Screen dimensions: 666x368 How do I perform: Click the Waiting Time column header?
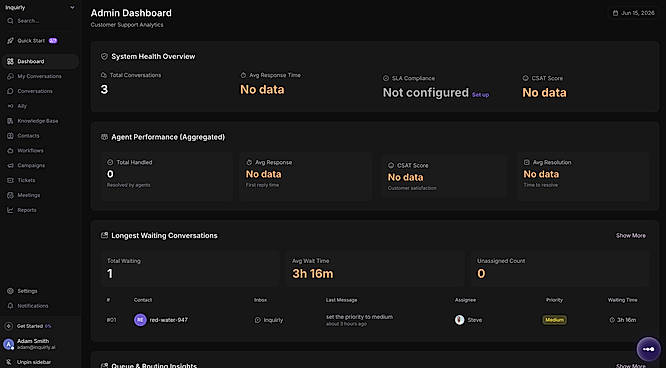622,300
